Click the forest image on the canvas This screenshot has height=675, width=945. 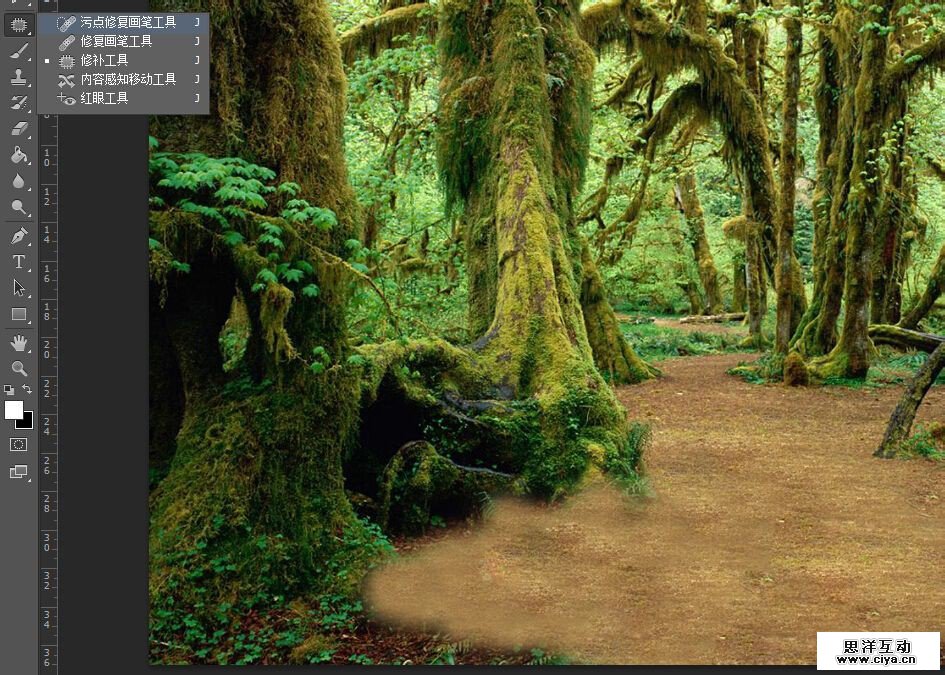coord(547,332)
